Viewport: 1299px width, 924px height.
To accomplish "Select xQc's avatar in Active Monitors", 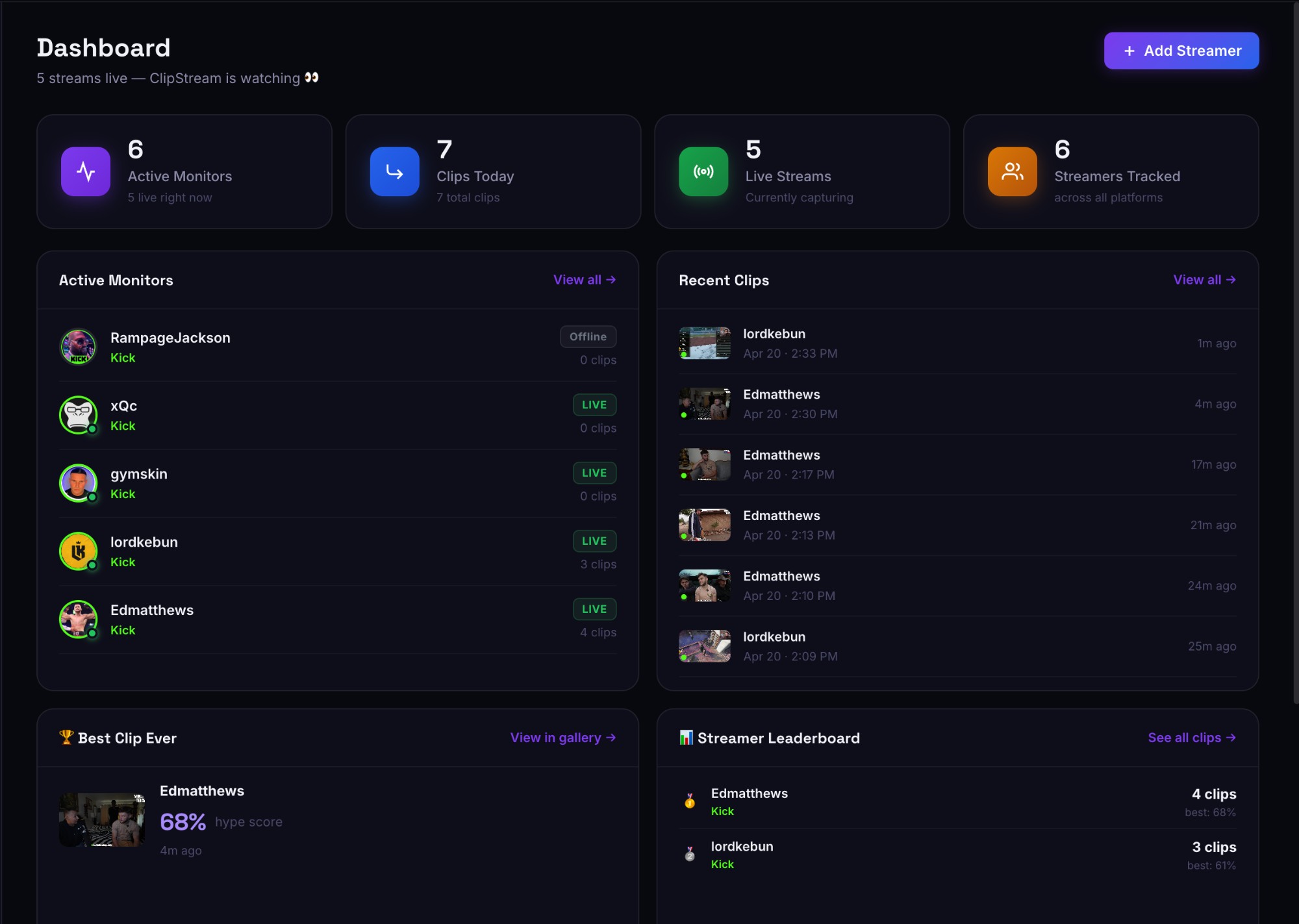I will [x=78, y=415].
